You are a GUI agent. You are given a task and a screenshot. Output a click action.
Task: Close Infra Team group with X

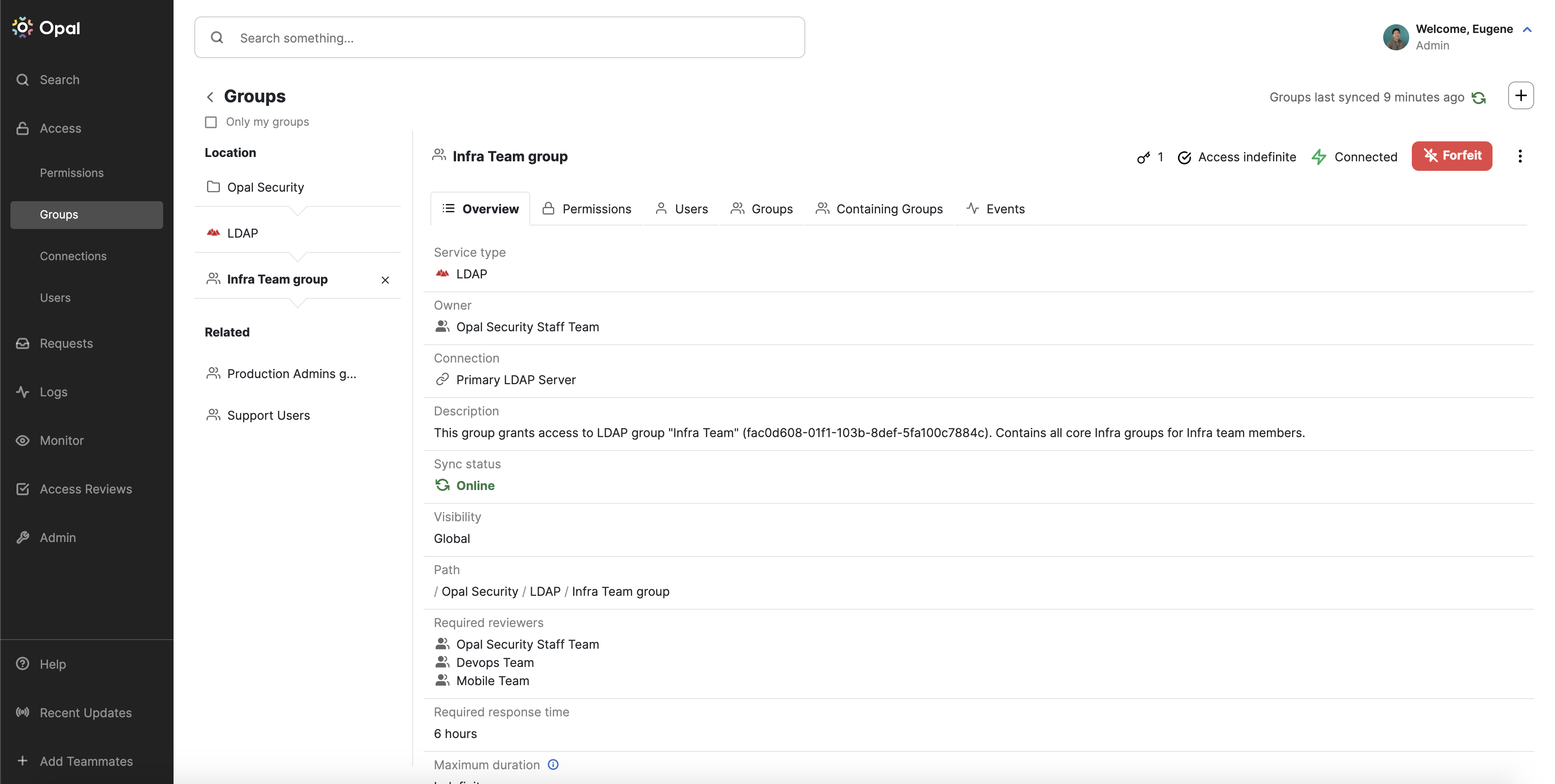coord(385,281)
